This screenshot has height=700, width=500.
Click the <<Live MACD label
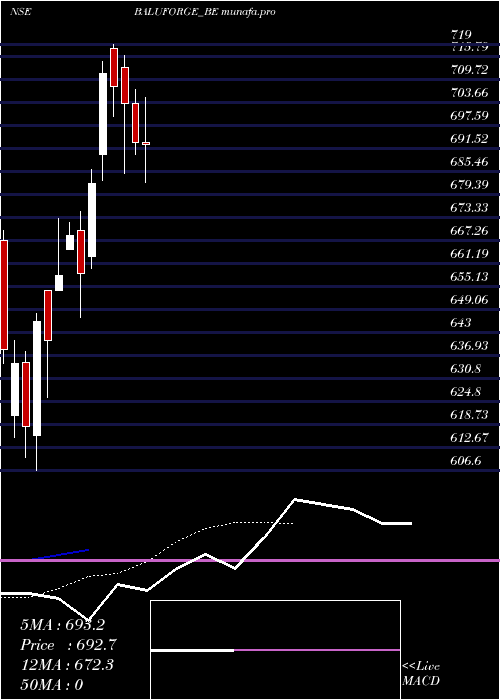point(421,674)
